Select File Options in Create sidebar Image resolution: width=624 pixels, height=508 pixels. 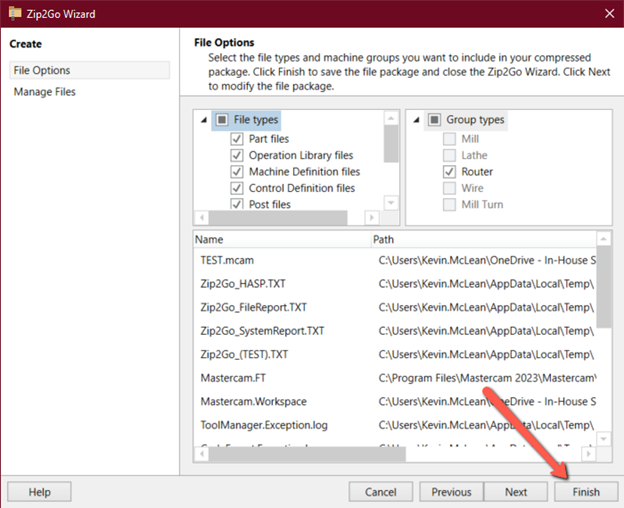point(90,70)
